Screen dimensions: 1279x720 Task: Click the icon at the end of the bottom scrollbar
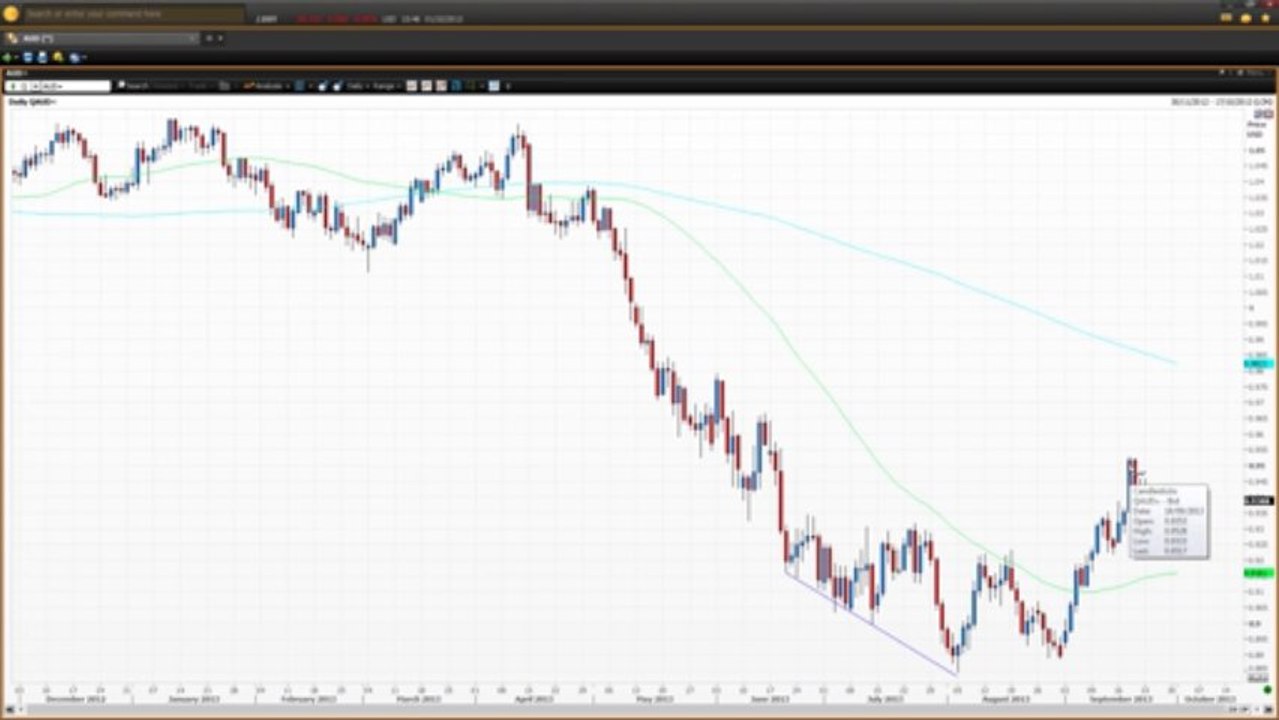(1267, 710)
